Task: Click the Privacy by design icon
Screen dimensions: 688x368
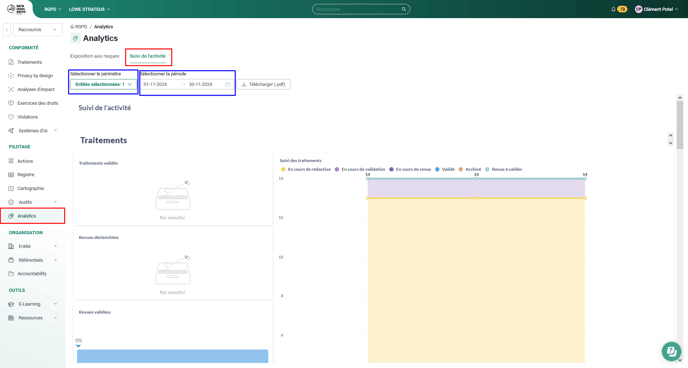Action: 11,76
